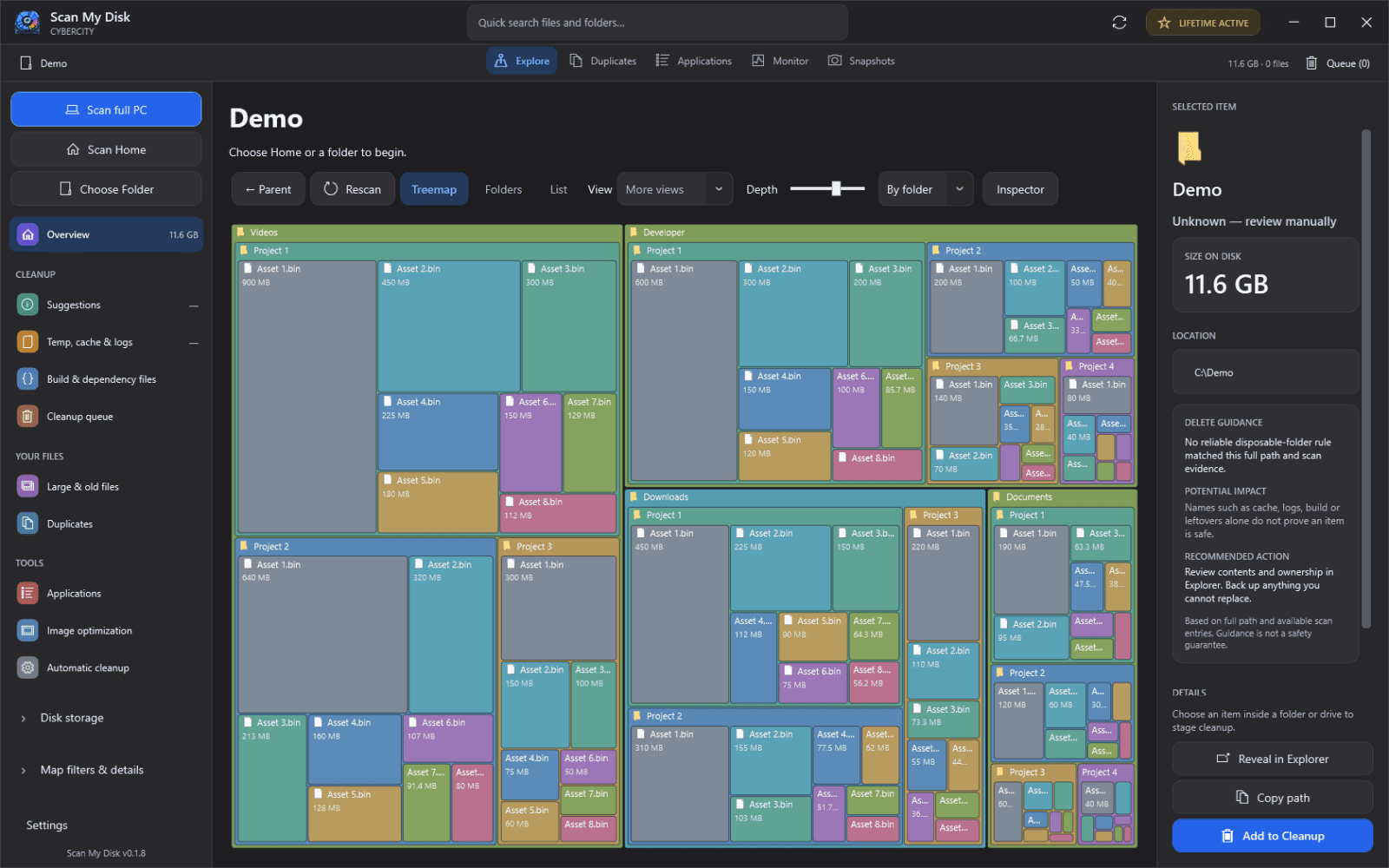Open the Snapshots tab
Image resolution: width=1389 pixels, height=868 pixels.
(x=861, y=61)
